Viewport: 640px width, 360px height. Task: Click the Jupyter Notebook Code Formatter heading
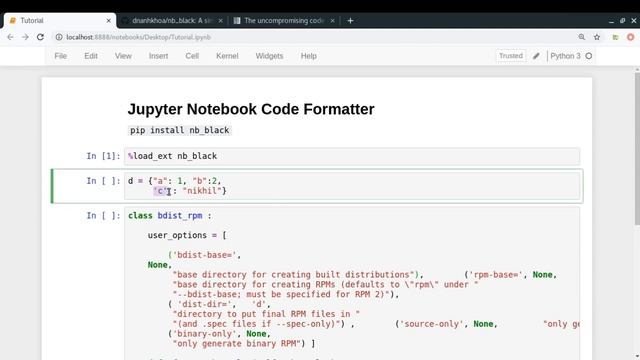[251, 109]
